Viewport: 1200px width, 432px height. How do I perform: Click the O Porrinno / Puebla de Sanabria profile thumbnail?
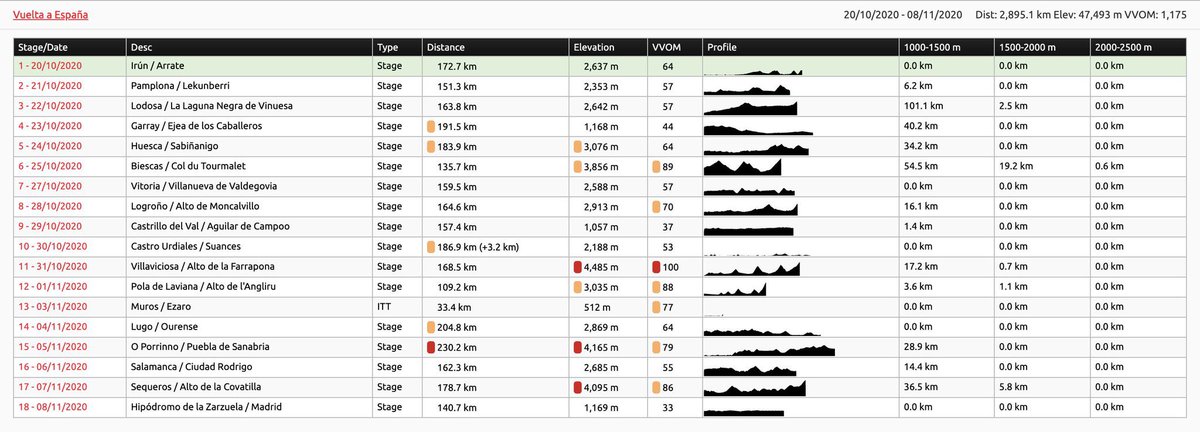(x=770, y=348)
